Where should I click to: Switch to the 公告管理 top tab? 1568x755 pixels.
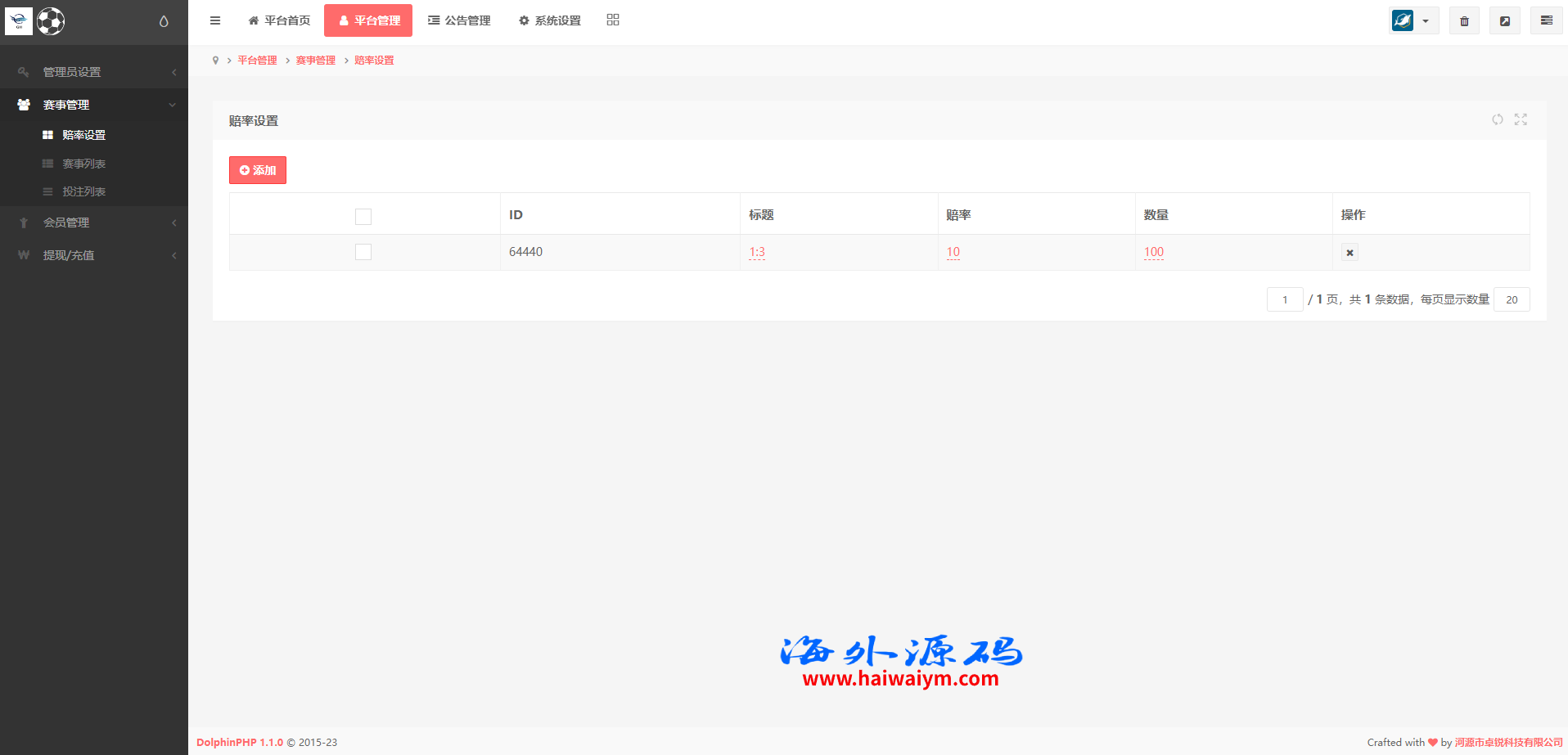pos(459,20)
